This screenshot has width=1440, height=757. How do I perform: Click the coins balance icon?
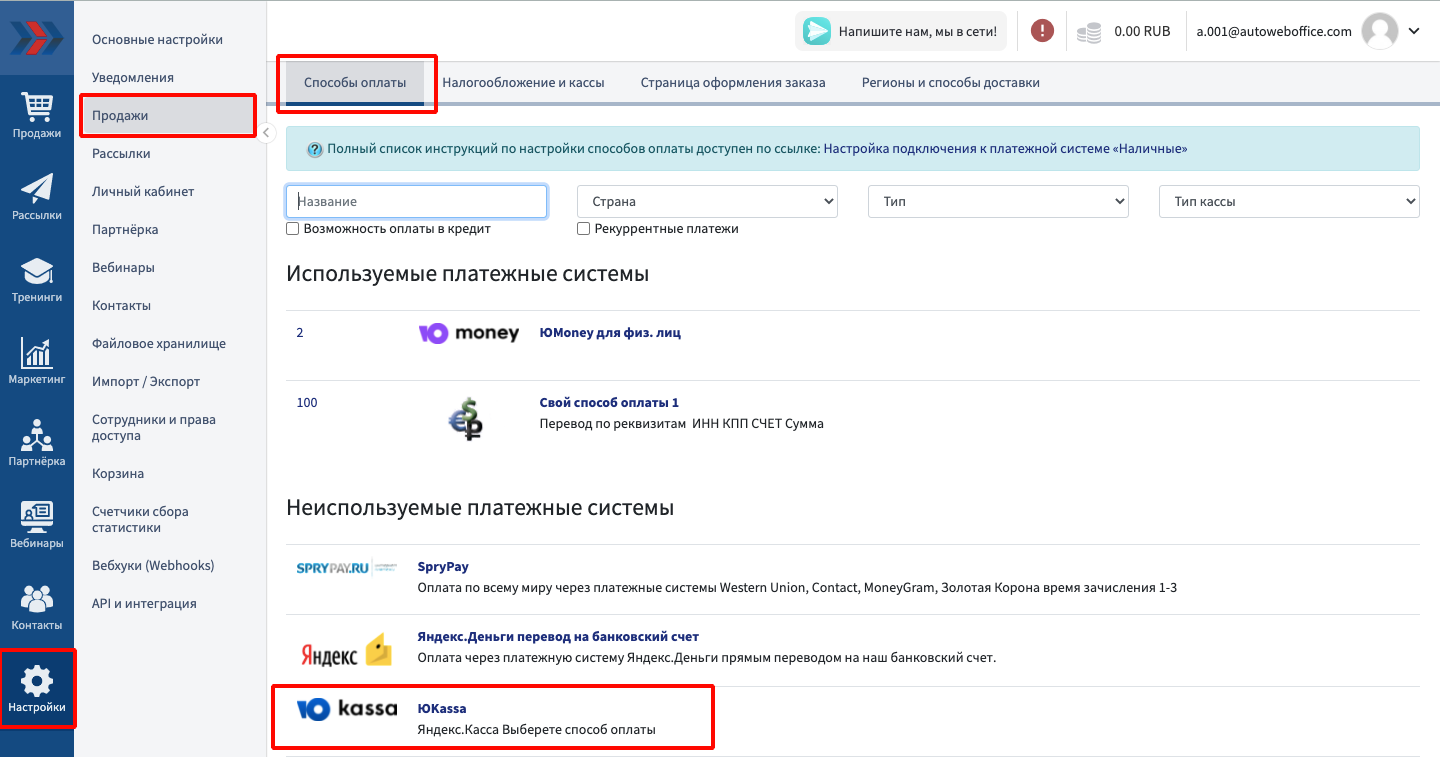[x=1089, y=32]
